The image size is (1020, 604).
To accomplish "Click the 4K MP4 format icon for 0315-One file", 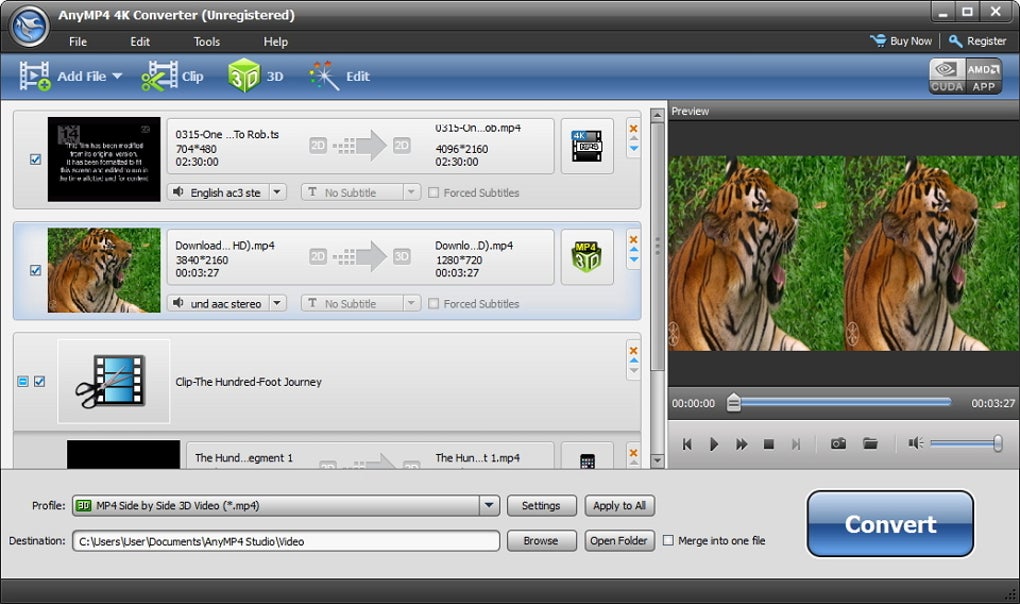I will point(587,146).
